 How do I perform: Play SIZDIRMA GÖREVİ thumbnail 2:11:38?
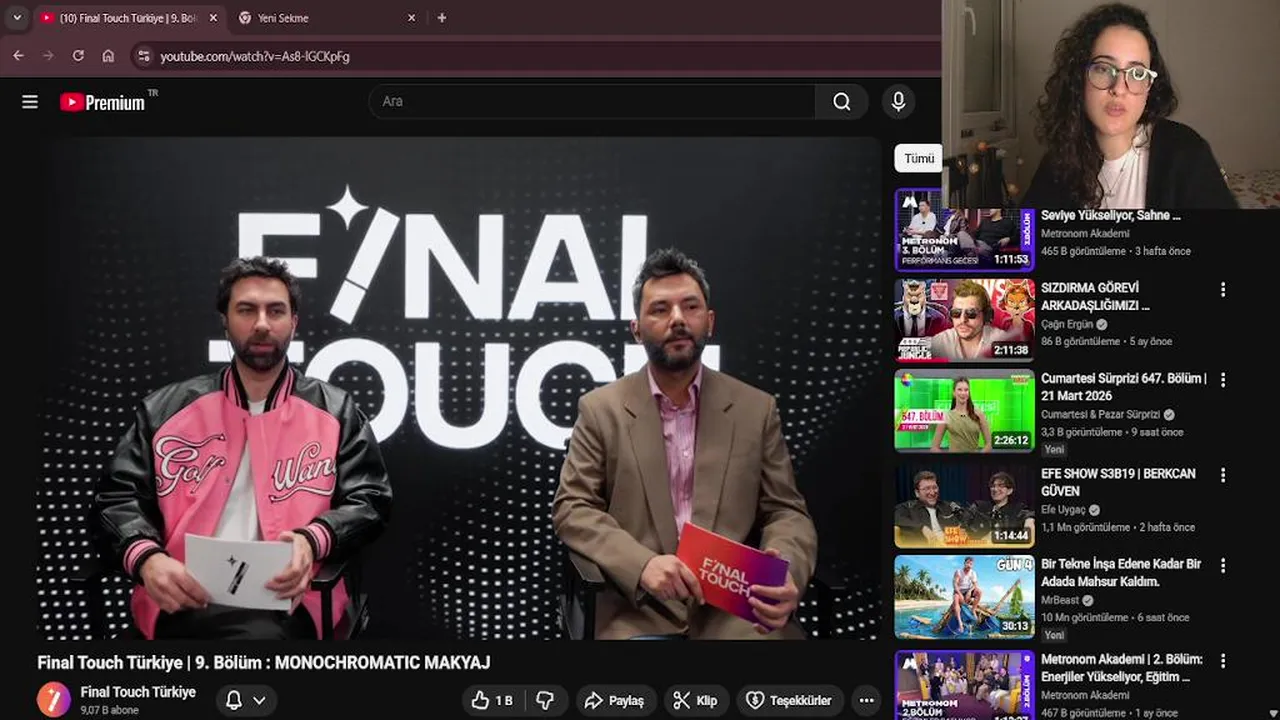[x=965, y=320]
